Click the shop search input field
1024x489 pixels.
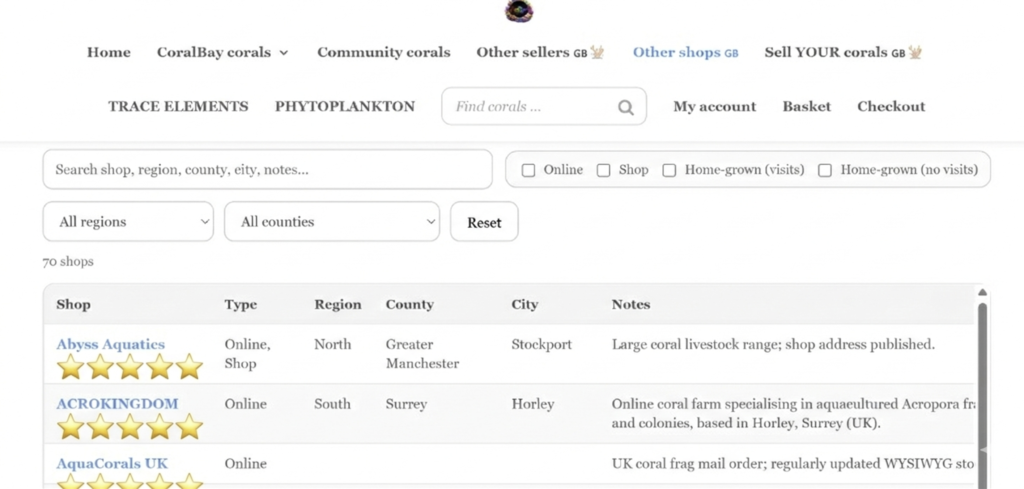[267, 170]
